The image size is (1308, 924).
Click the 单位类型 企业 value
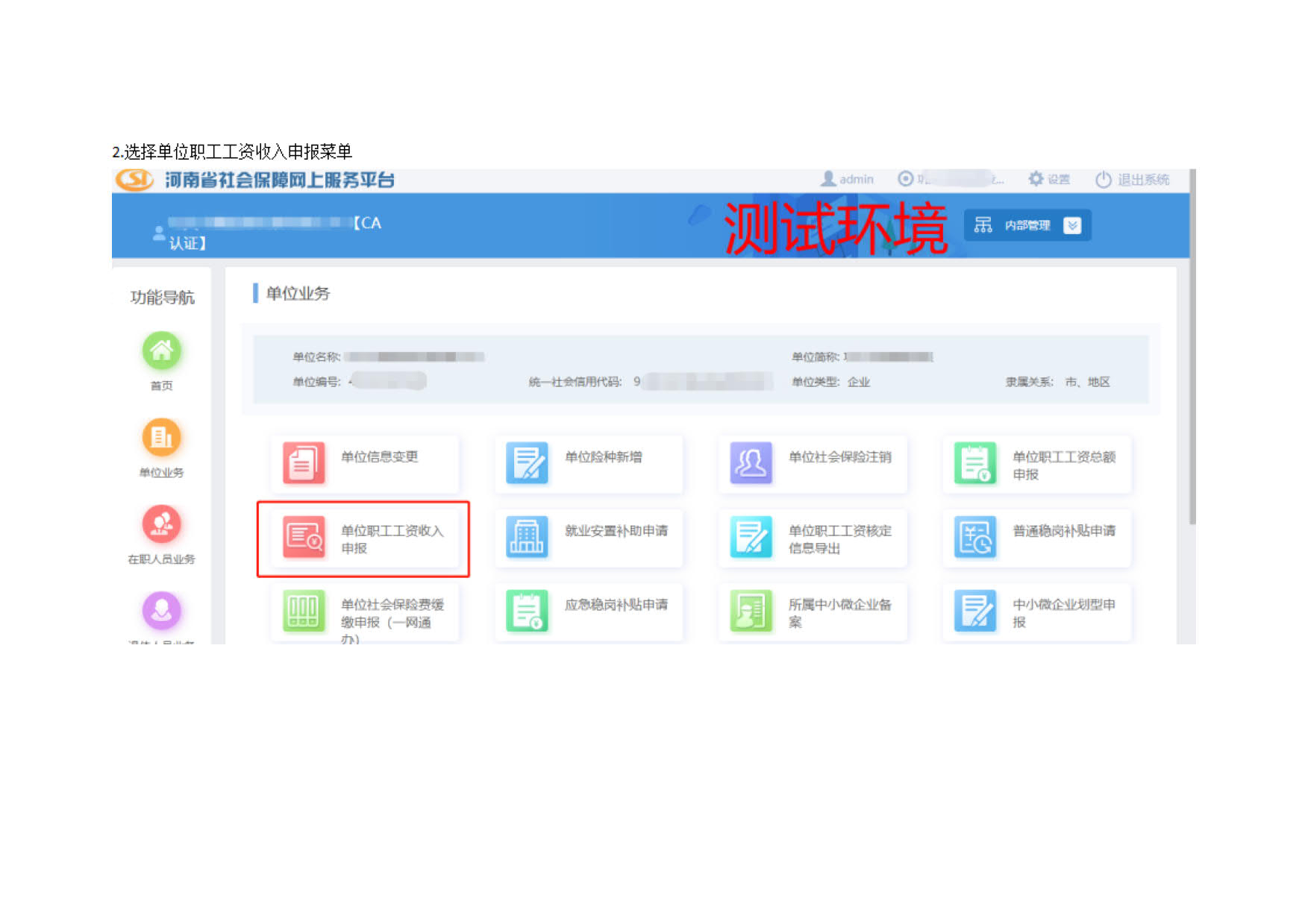coord(859,382)
